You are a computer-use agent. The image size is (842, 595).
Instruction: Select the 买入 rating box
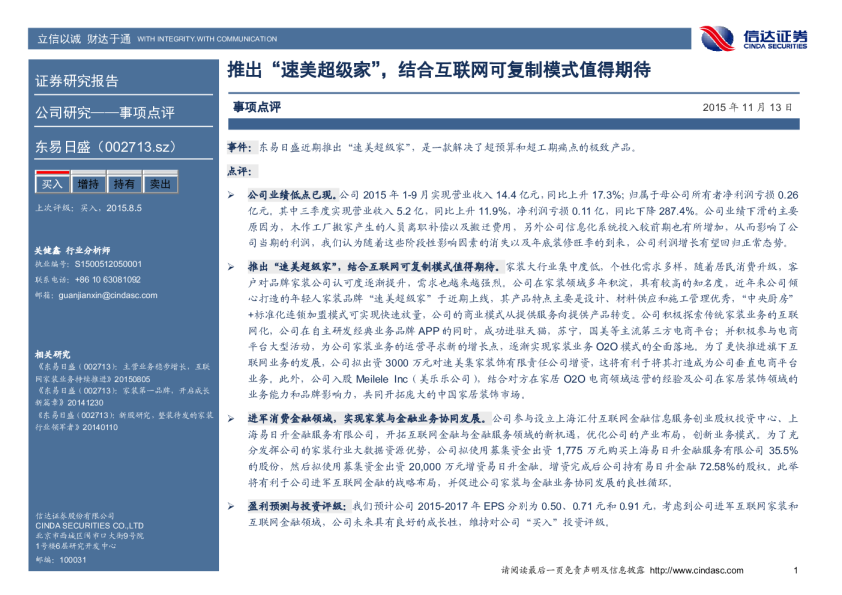51,185
